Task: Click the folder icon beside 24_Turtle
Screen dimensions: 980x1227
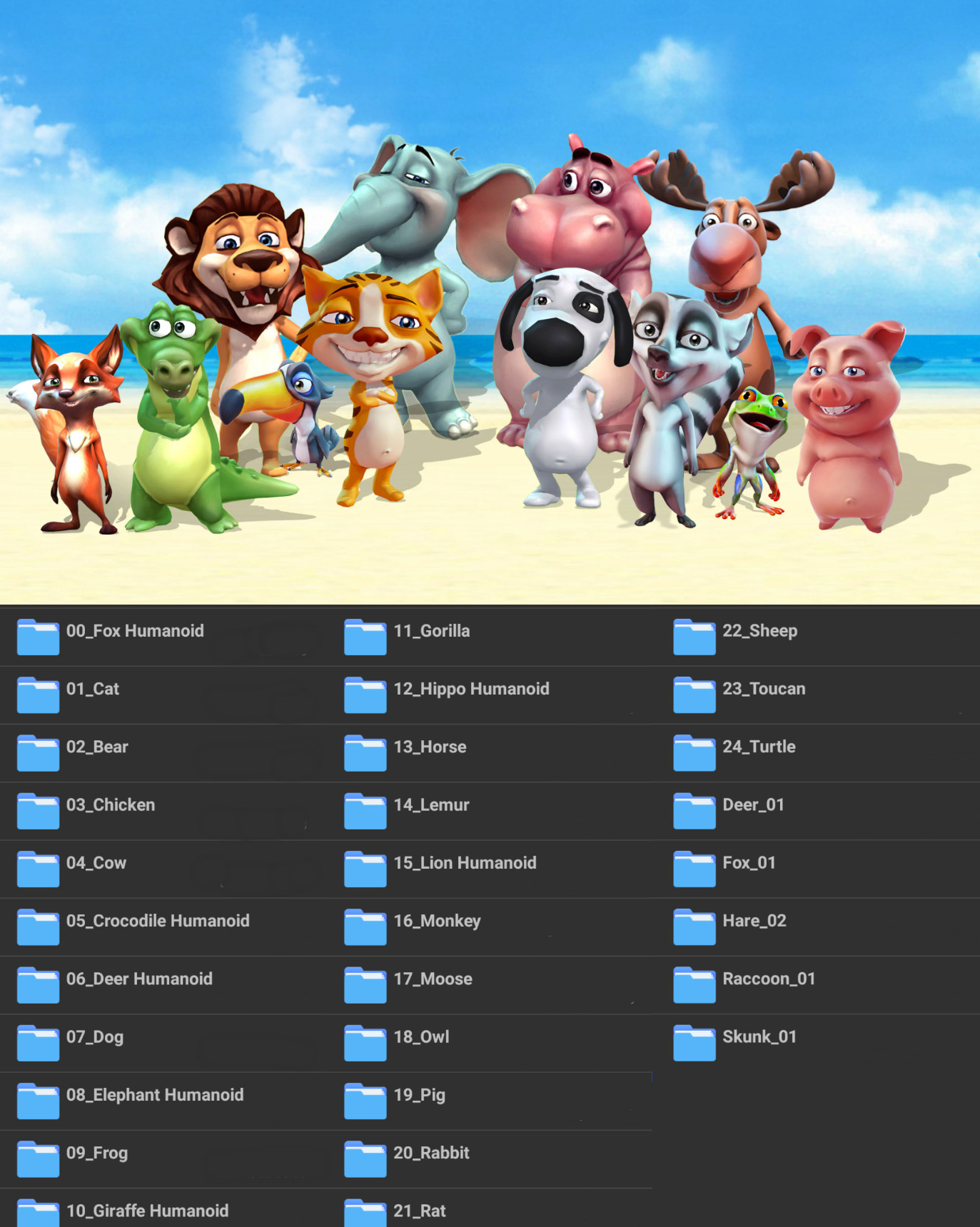Action: [x=694, y=752]
